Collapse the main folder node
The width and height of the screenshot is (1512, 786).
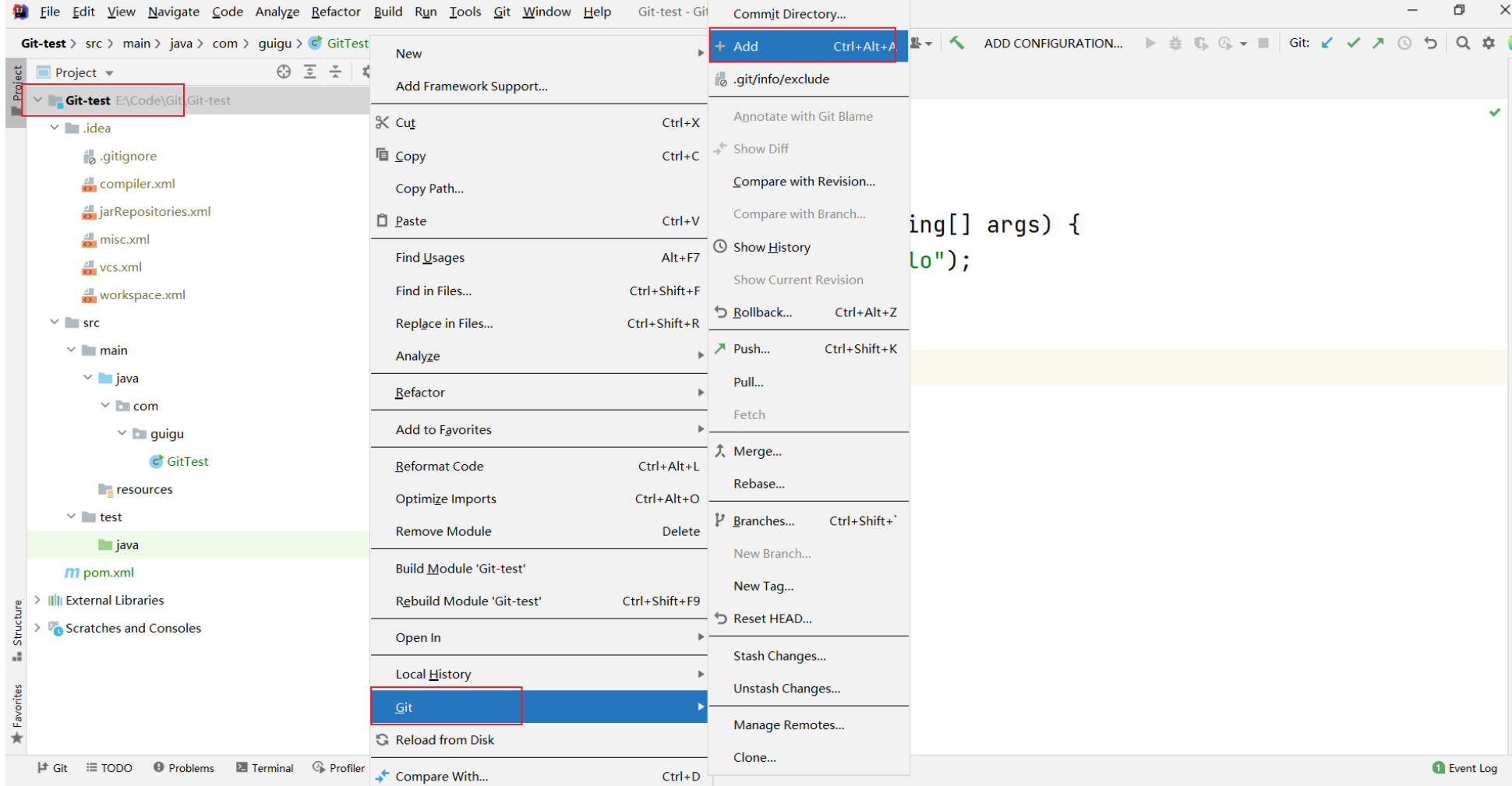pos(71,350)
